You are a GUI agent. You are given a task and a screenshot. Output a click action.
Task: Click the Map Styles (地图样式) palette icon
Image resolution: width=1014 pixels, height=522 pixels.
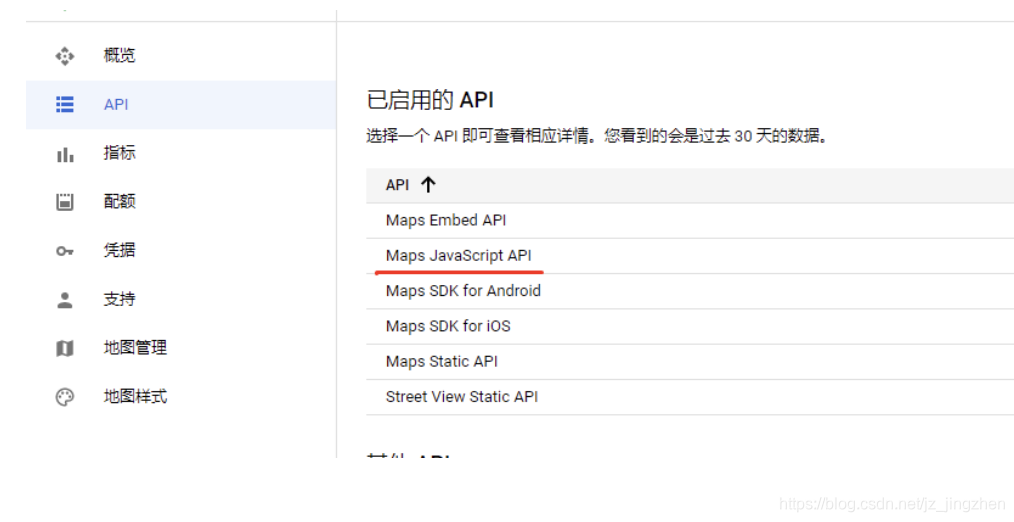(x=65, y=397)
